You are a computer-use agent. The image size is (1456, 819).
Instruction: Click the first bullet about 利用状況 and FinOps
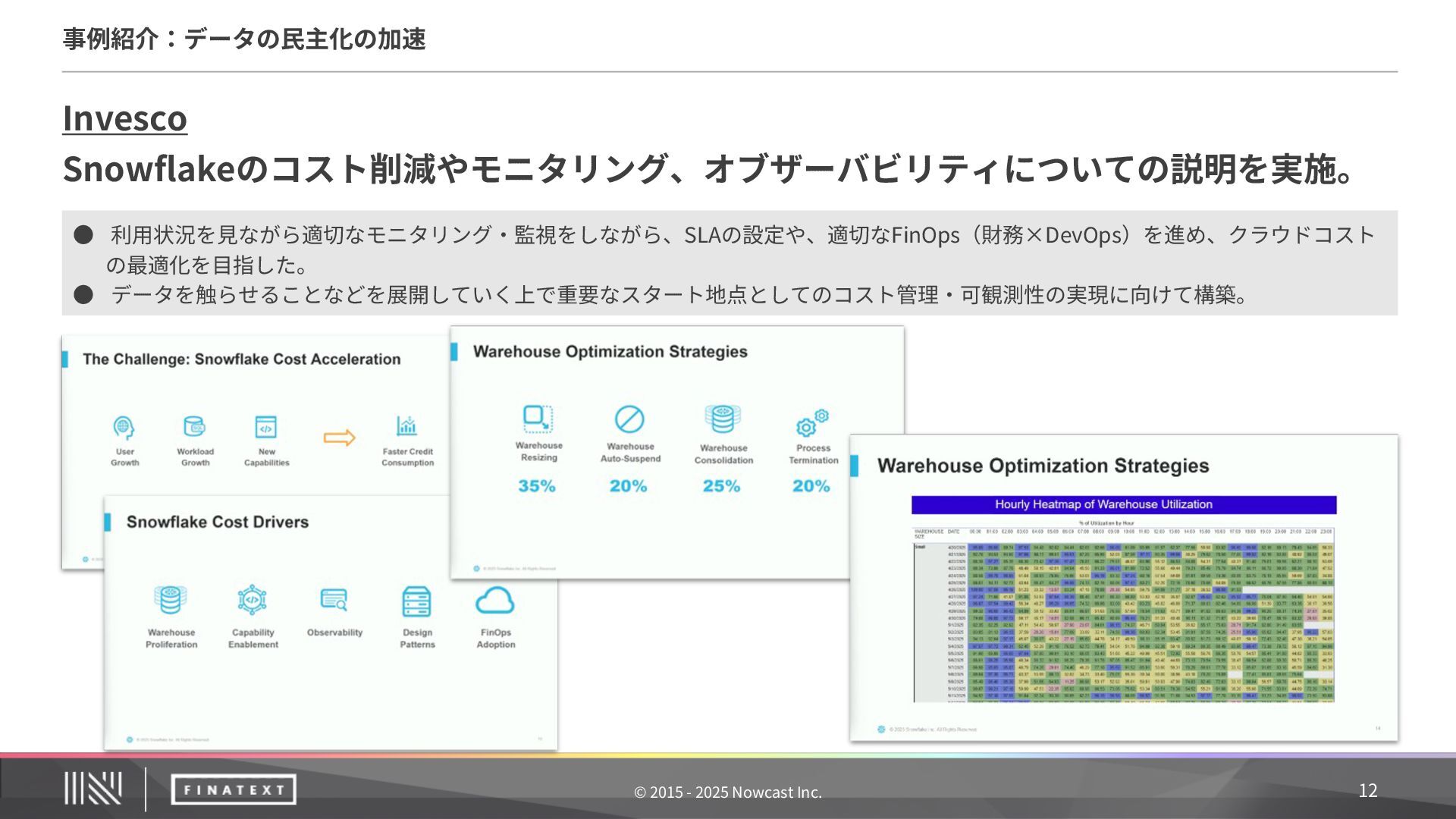pyautogui.click(x=724, y=249)
